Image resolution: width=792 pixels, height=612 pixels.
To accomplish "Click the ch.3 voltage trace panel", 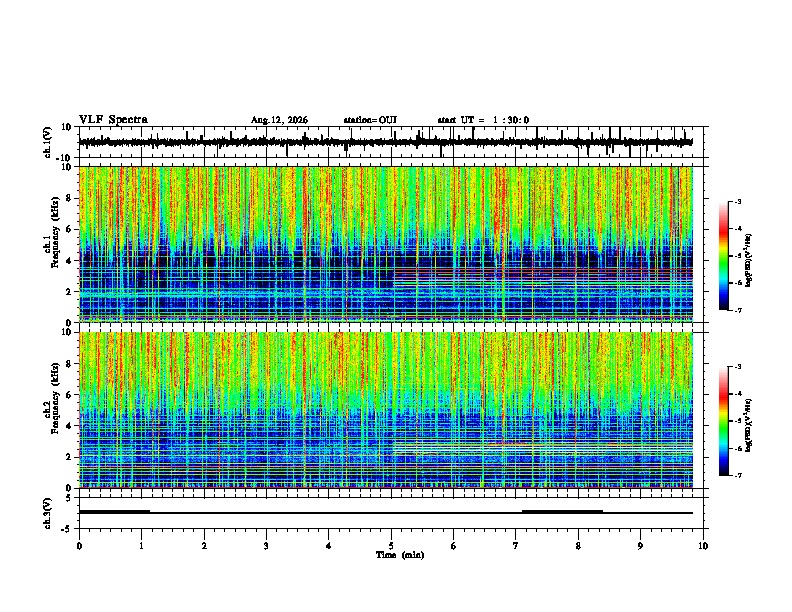I will (391, 513).
